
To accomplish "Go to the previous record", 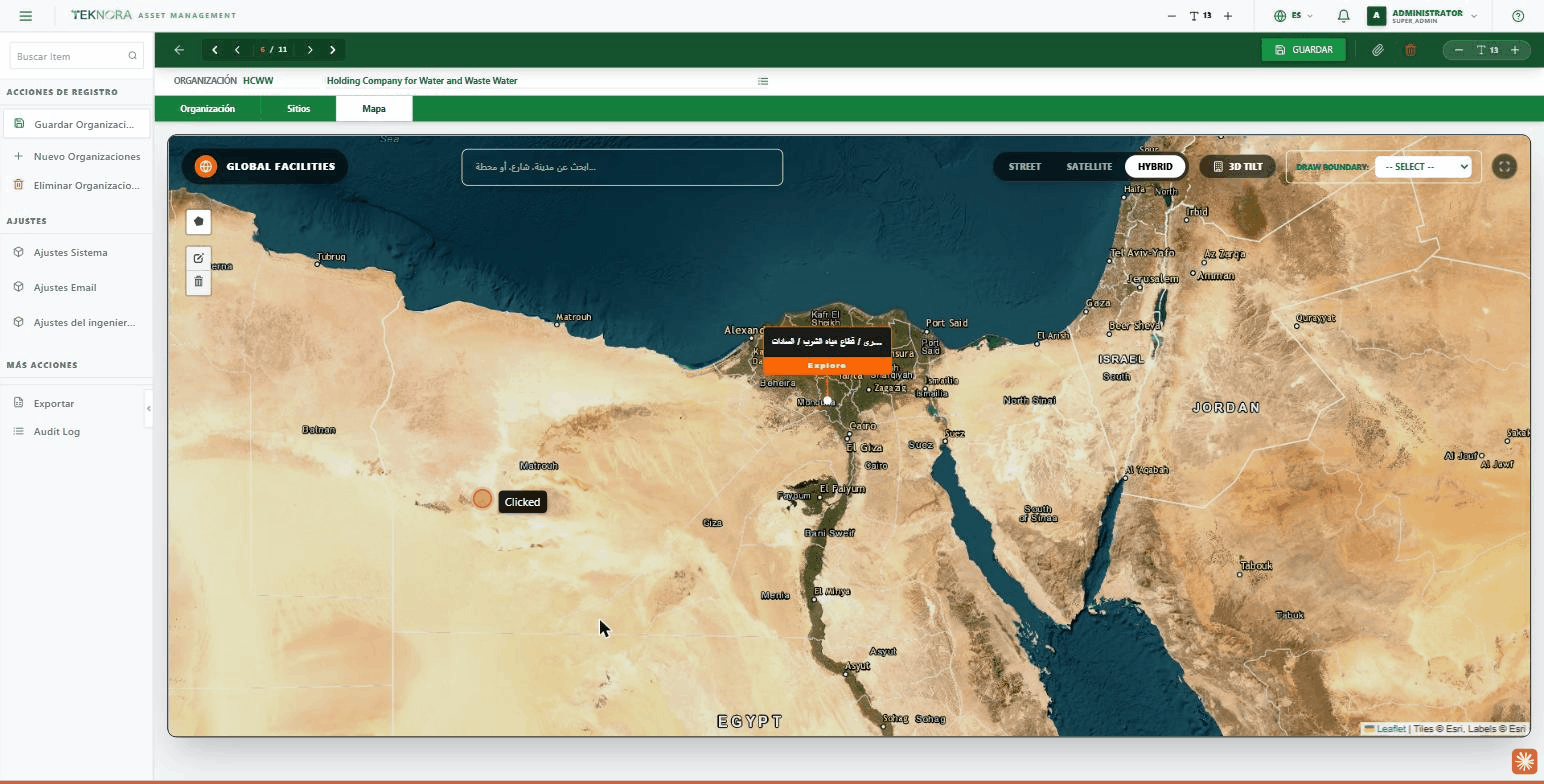I will coord(237,50).
